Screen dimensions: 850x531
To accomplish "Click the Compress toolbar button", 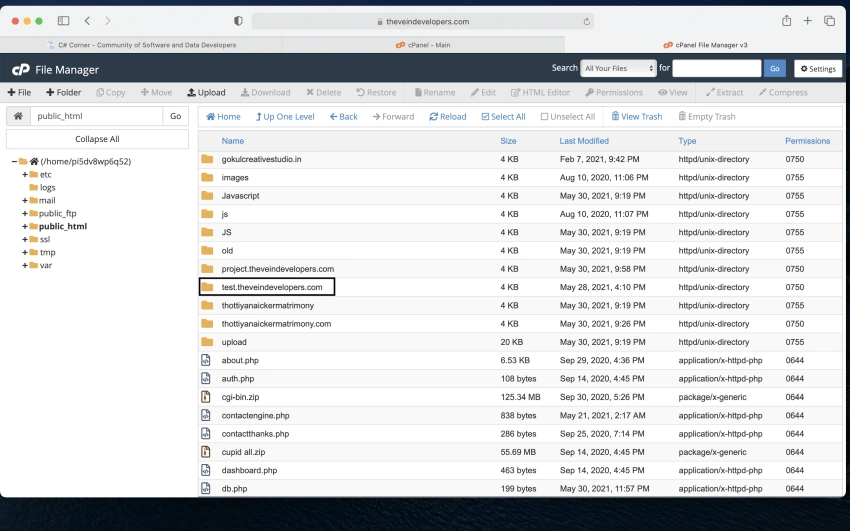I will [x=783, y=92].
